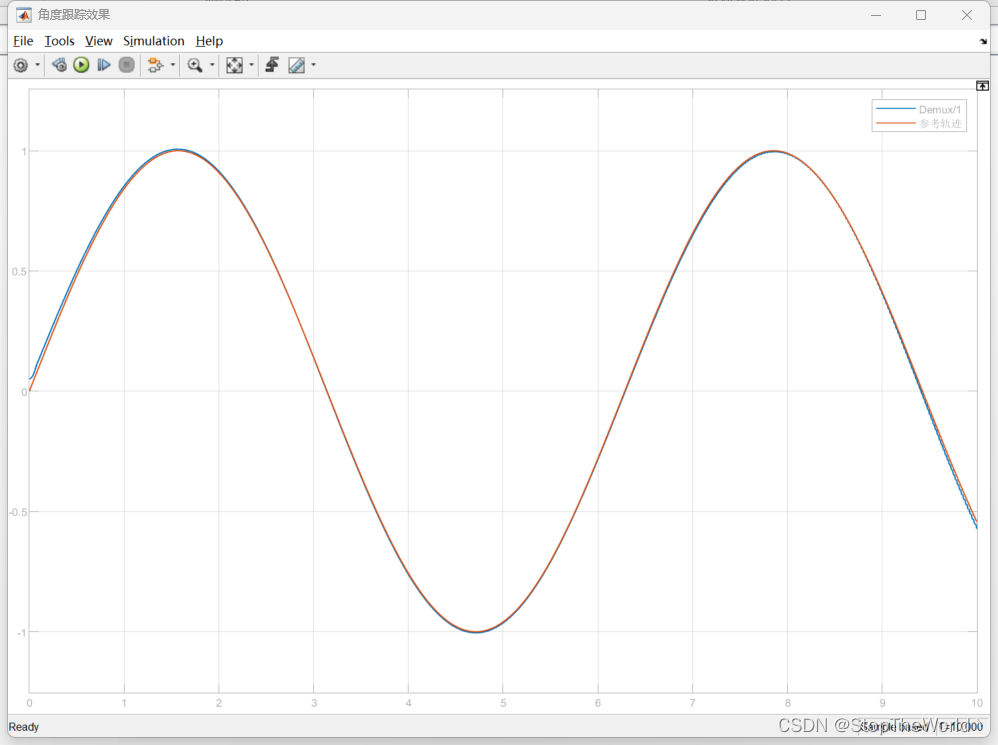Toggle the 参考轨迹 legend entry
The width and height of the screenshot is (998, 745).
pyautogui.click(x=919, y=123)
